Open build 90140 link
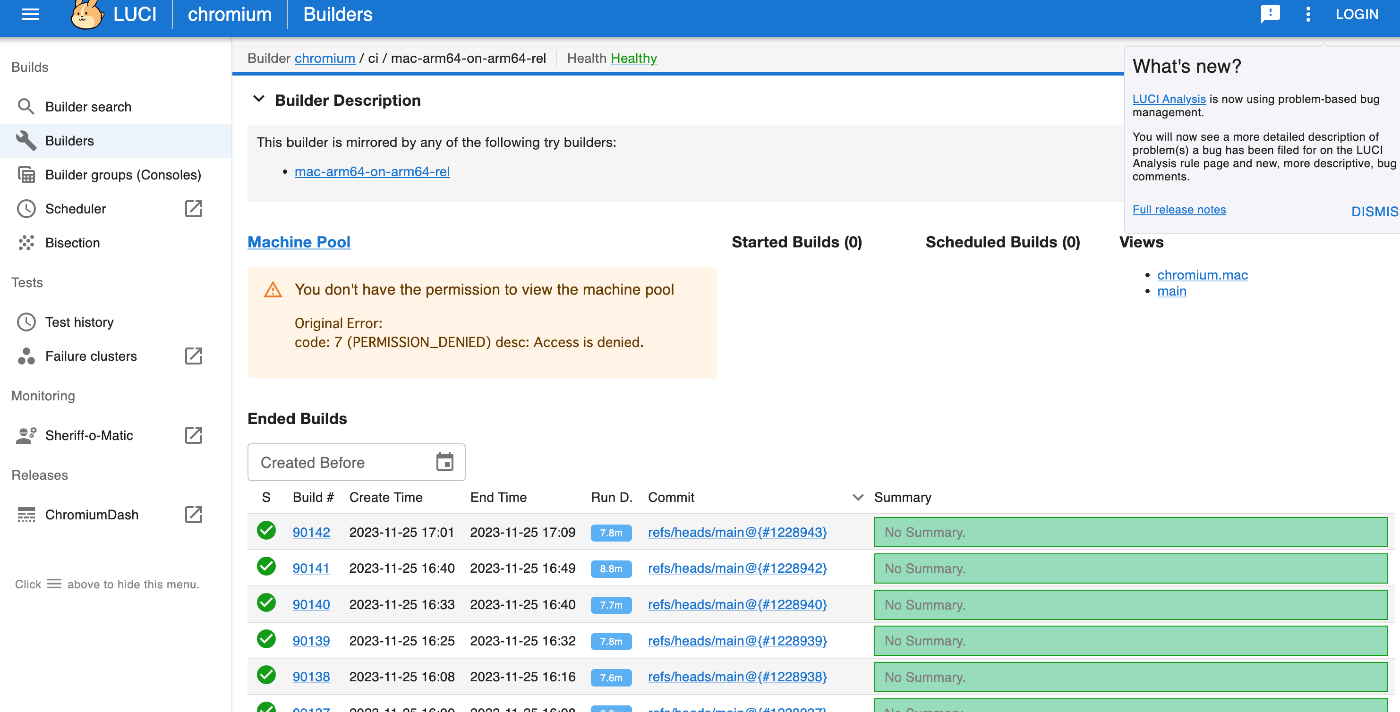1400x712 pixels. (x=311, y=604)
